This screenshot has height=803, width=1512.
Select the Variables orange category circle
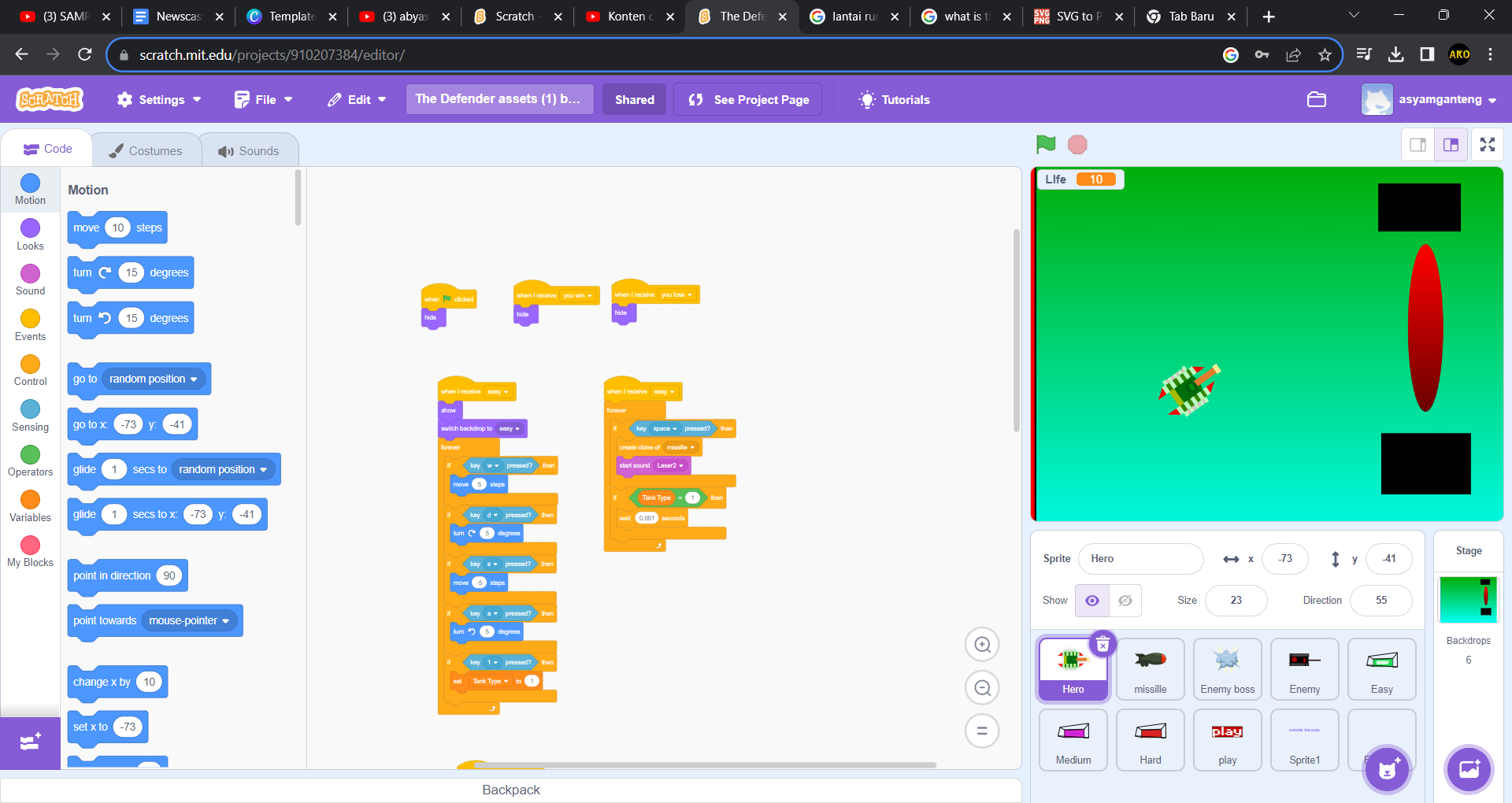click(30, 500)
